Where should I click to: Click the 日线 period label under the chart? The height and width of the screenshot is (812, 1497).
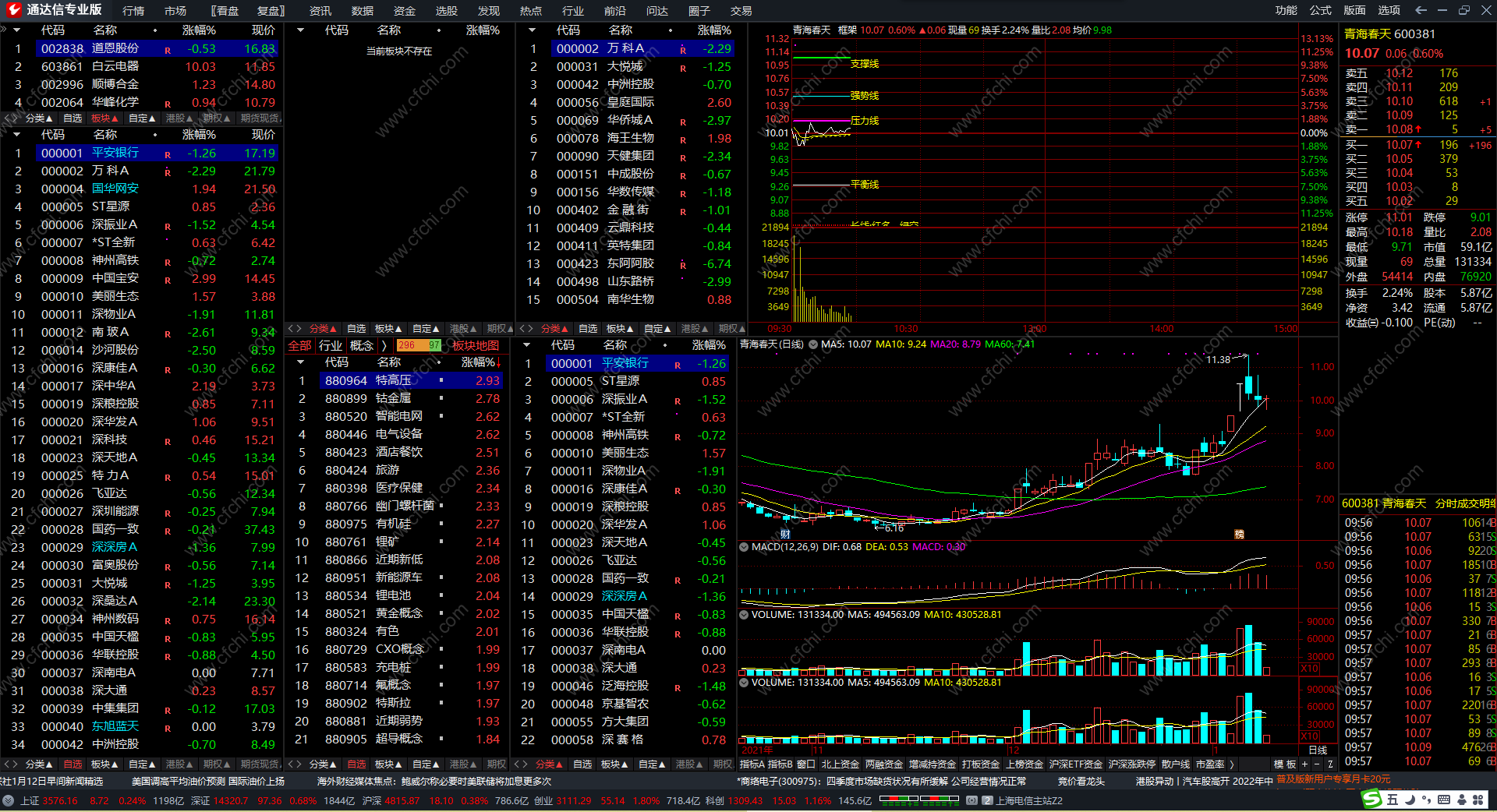pos(1318,750)
